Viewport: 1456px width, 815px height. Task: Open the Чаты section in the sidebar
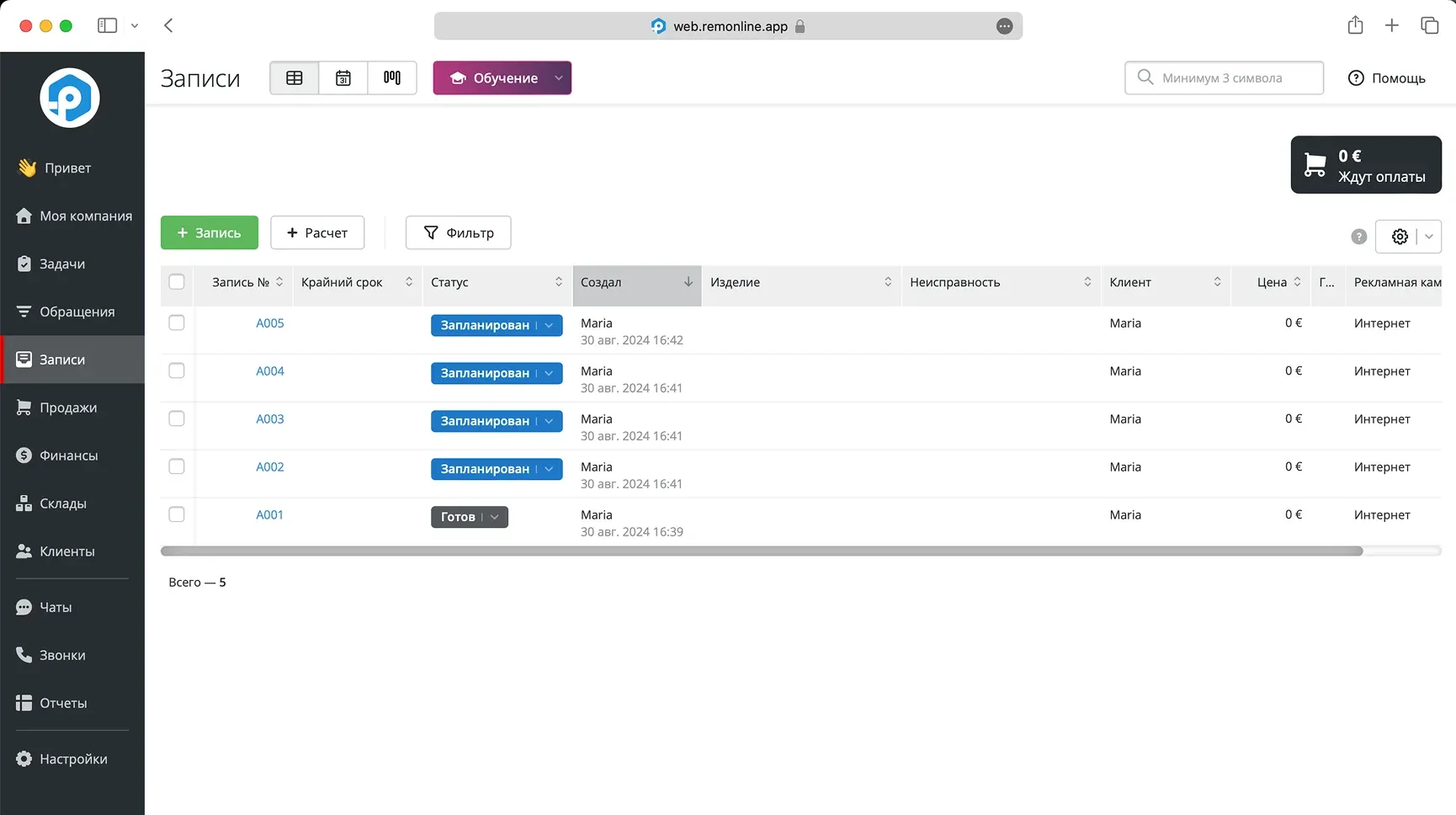(x=56, y=606)
